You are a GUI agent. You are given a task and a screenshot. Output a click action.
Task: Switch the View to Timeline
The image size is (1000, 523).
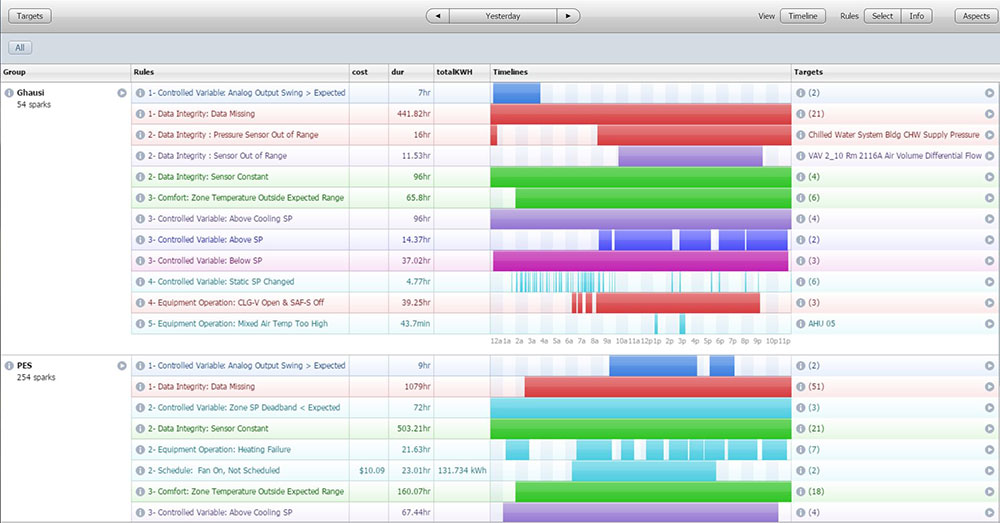[803, 16]
